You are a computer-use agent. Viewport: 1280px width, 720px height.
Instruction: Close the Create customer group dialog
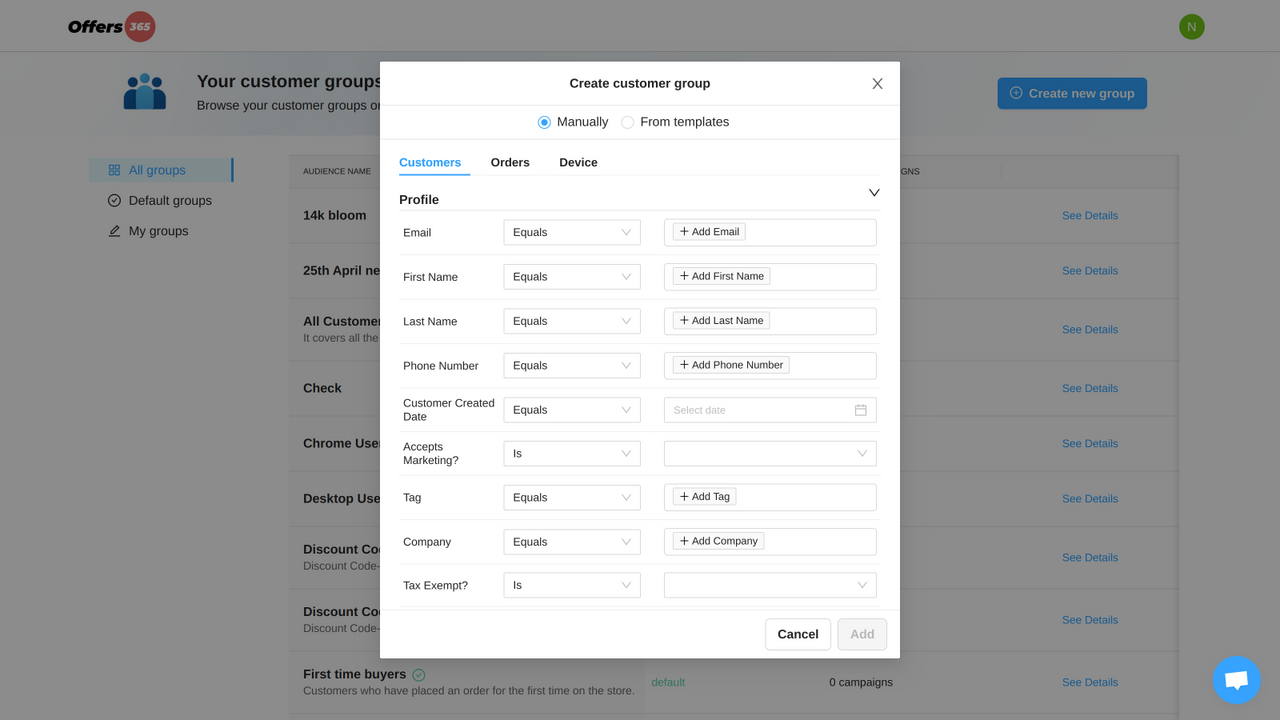coord(877,84)
